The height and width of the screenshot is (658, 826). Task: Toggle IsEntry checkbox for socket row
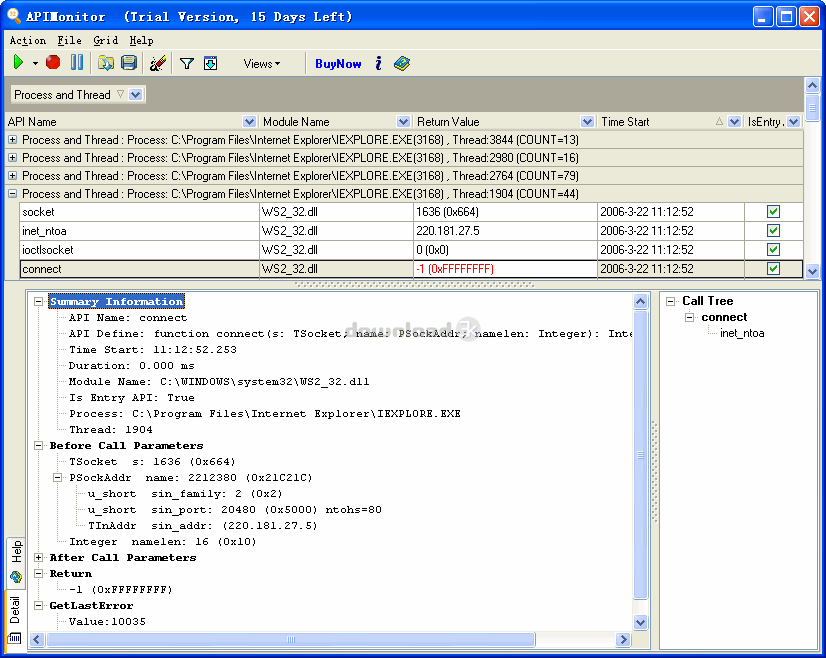click(773, 212)
